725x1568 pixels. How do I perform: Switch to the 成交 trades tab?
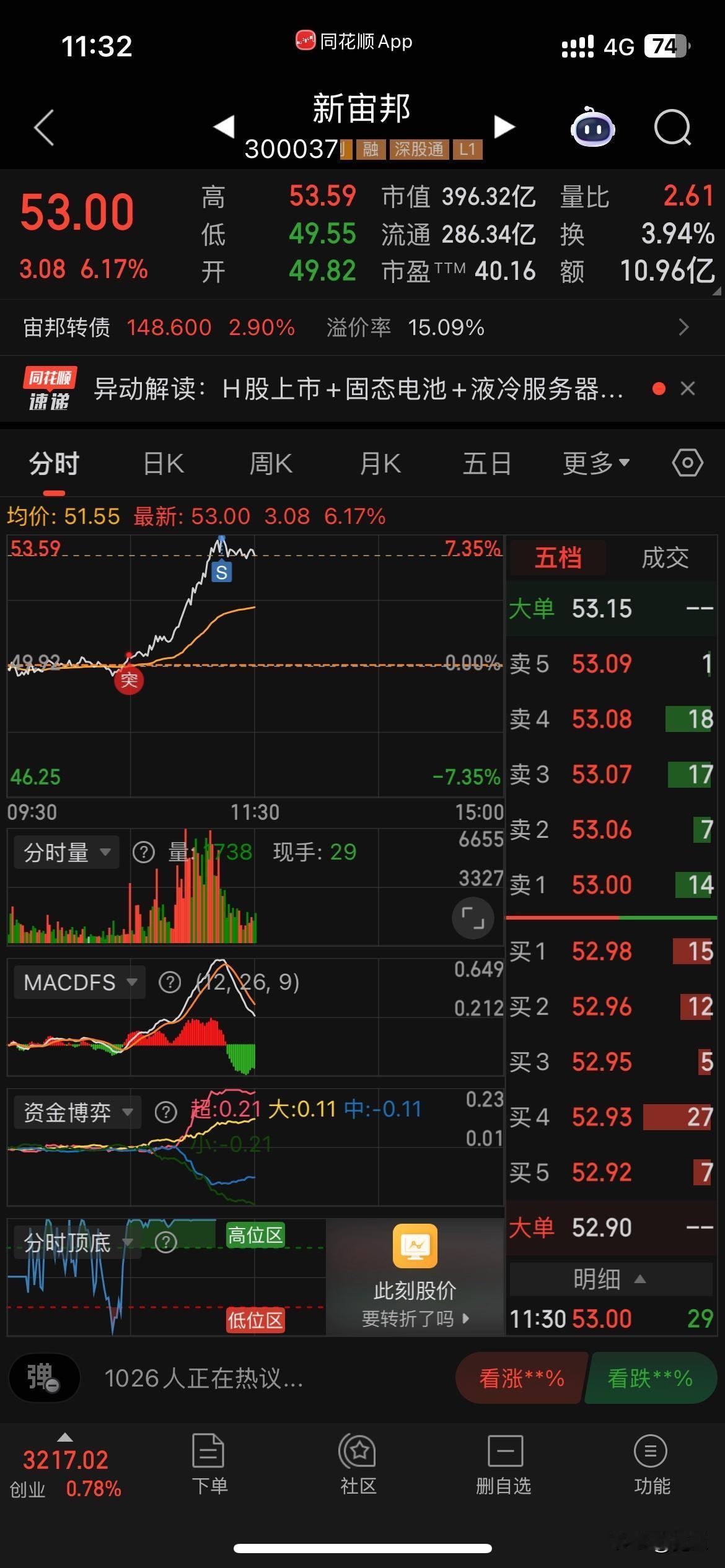[665, 558]
